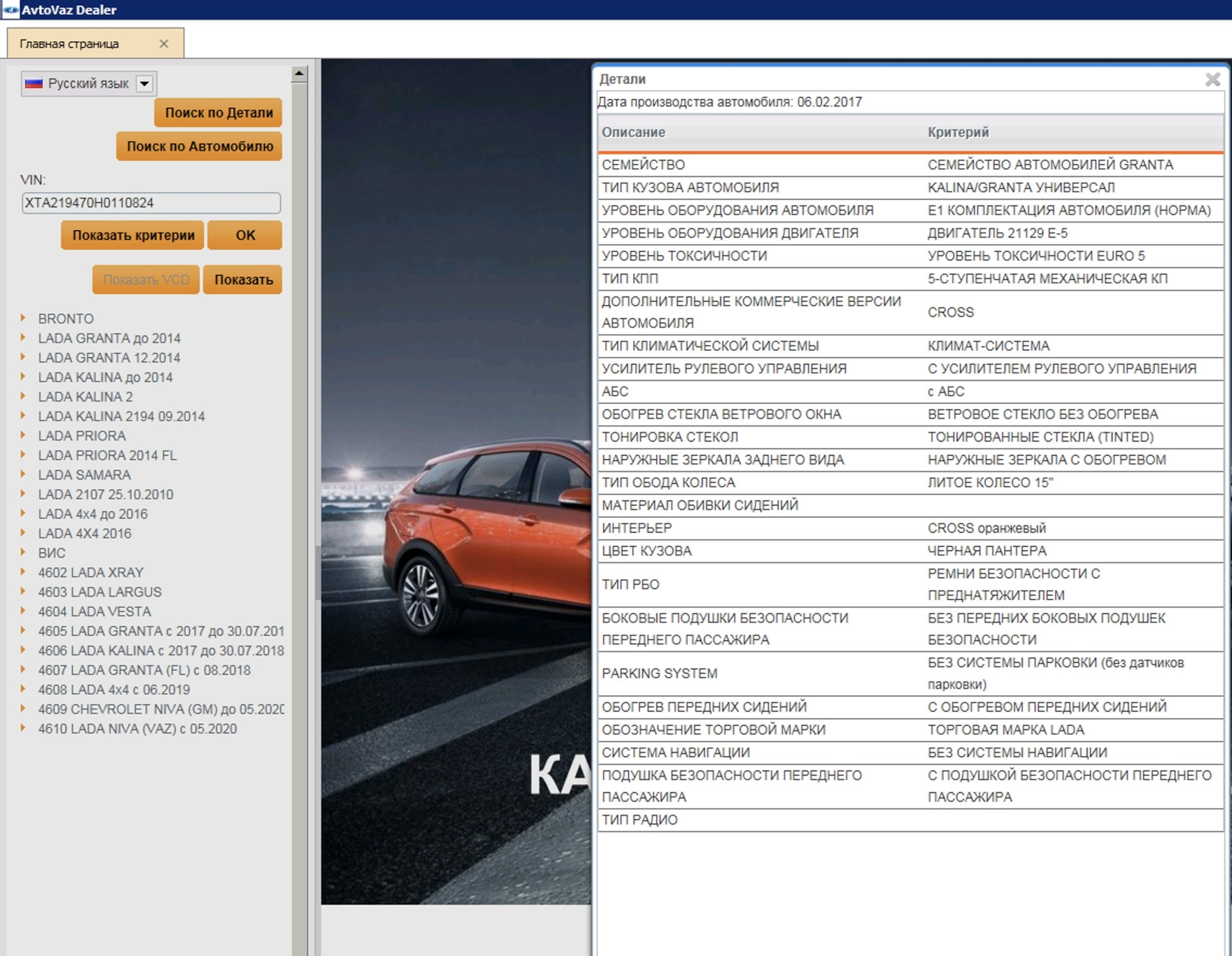Click ТОРГОВАЯ МАРКА LADA cell
This screenshot has height=956, width=1232.
[1005, 730]
